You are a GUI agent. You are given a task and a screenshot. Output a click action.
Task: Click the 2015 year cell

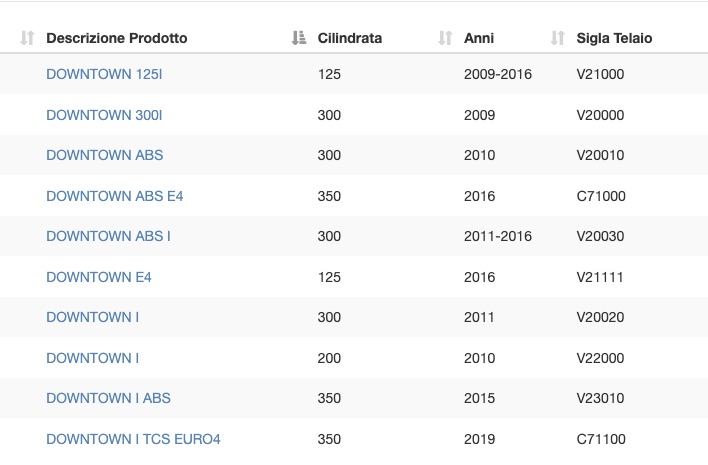(x=479, y=398)
